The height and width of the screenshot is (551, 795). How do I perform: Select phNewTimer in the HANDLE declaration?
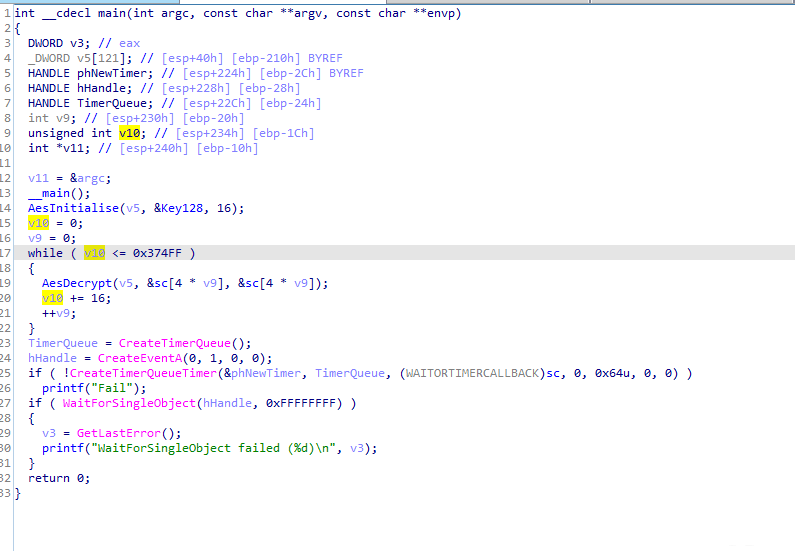point(112,73)
